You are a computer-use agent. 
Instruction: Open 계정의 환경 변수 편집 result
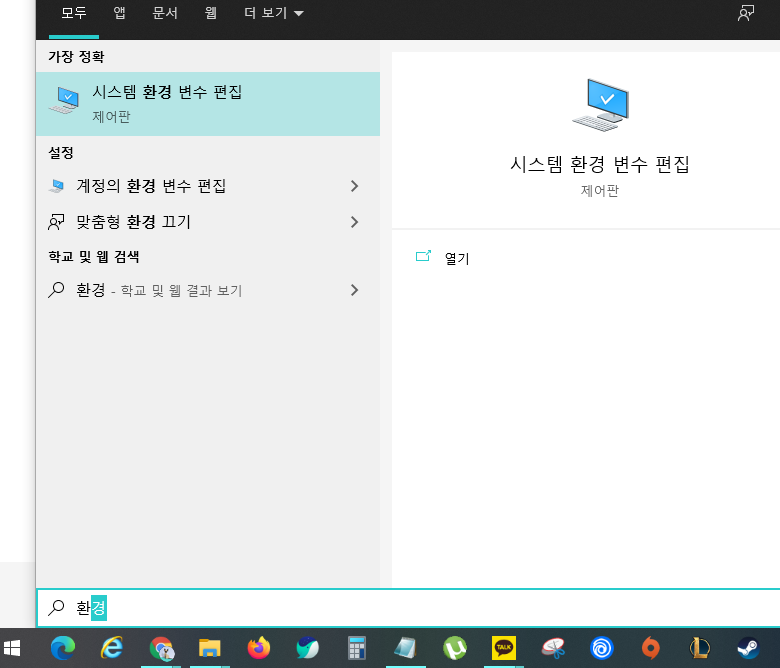coord(208,186)
